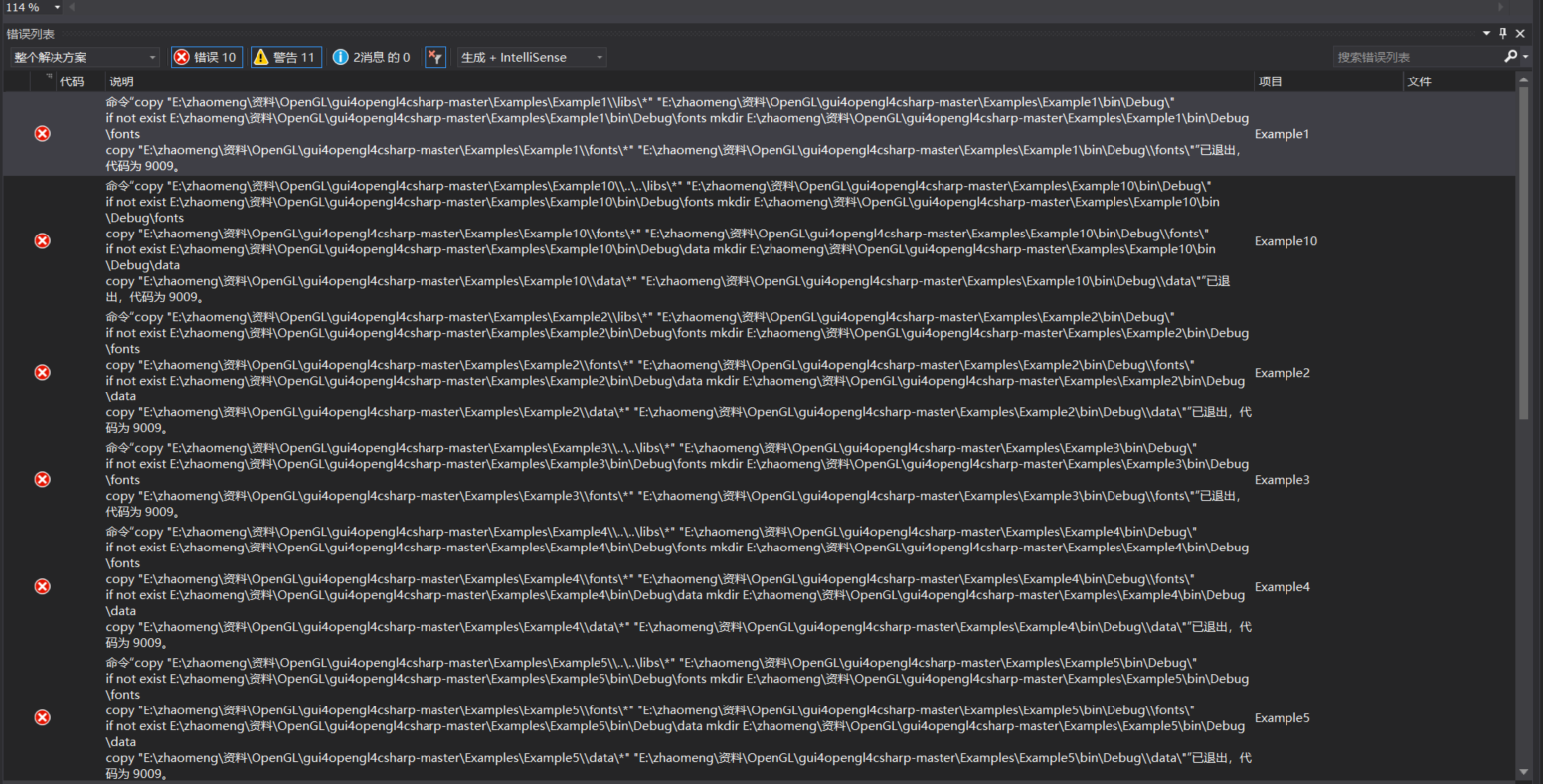Viewport: 1543px width, 784px height.
Task: Click the magnifier search icon in error list
Action: tap(1511, 57)
